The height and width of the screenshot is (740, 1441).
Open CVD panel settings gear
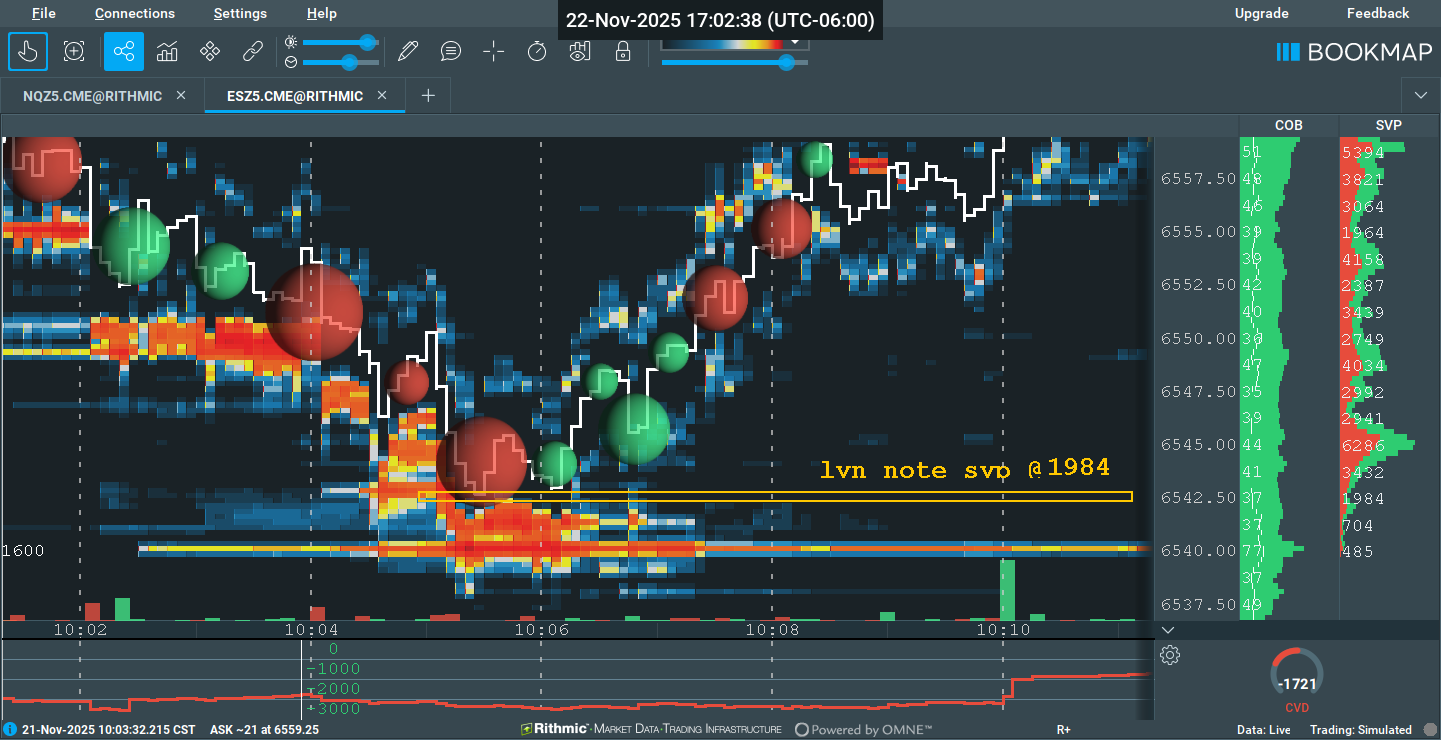[1170, 655]
